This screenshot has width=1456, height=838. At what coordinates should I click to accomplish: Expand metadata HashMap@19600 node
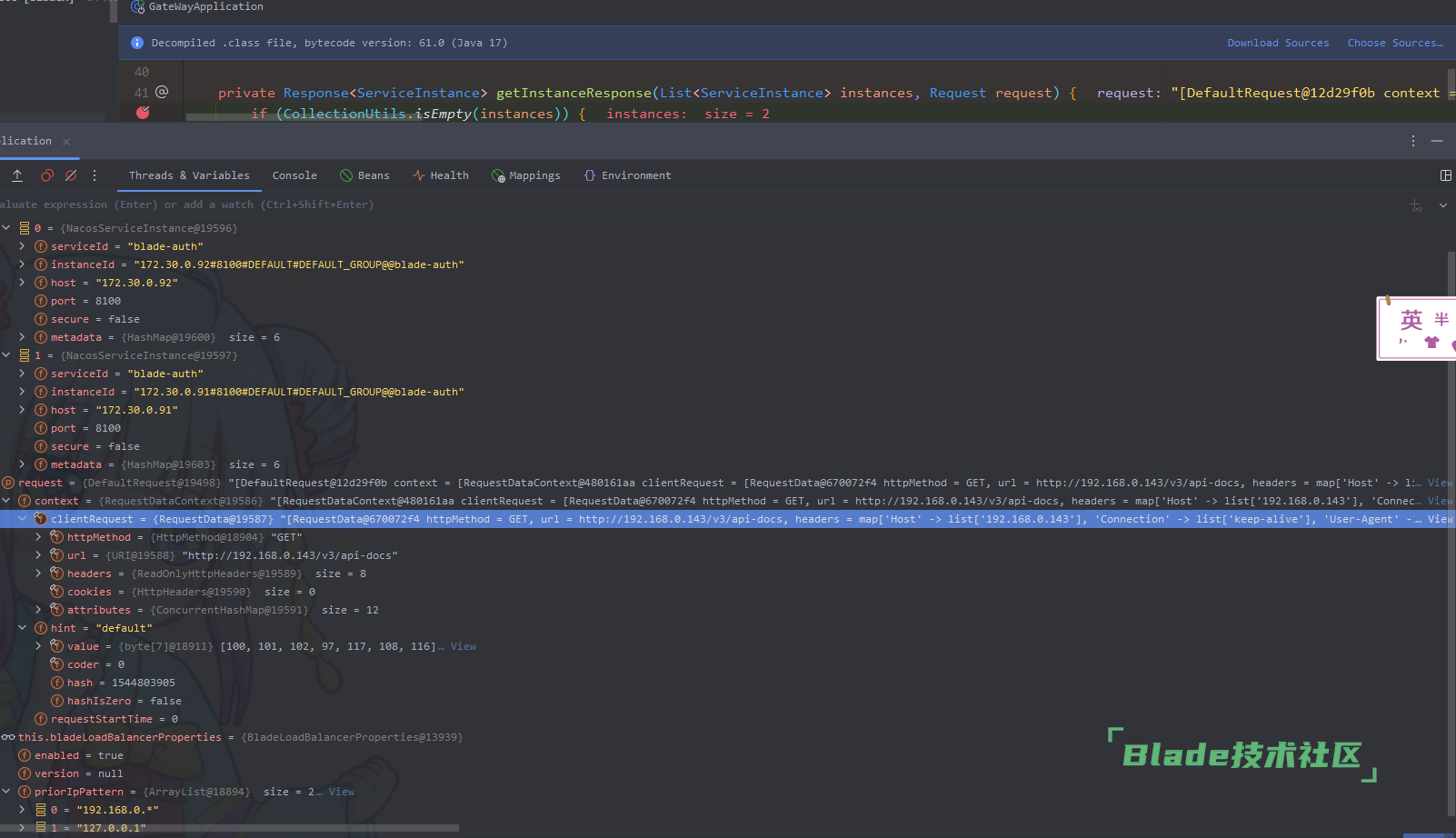pyautogui.click(x=22, y=337)
